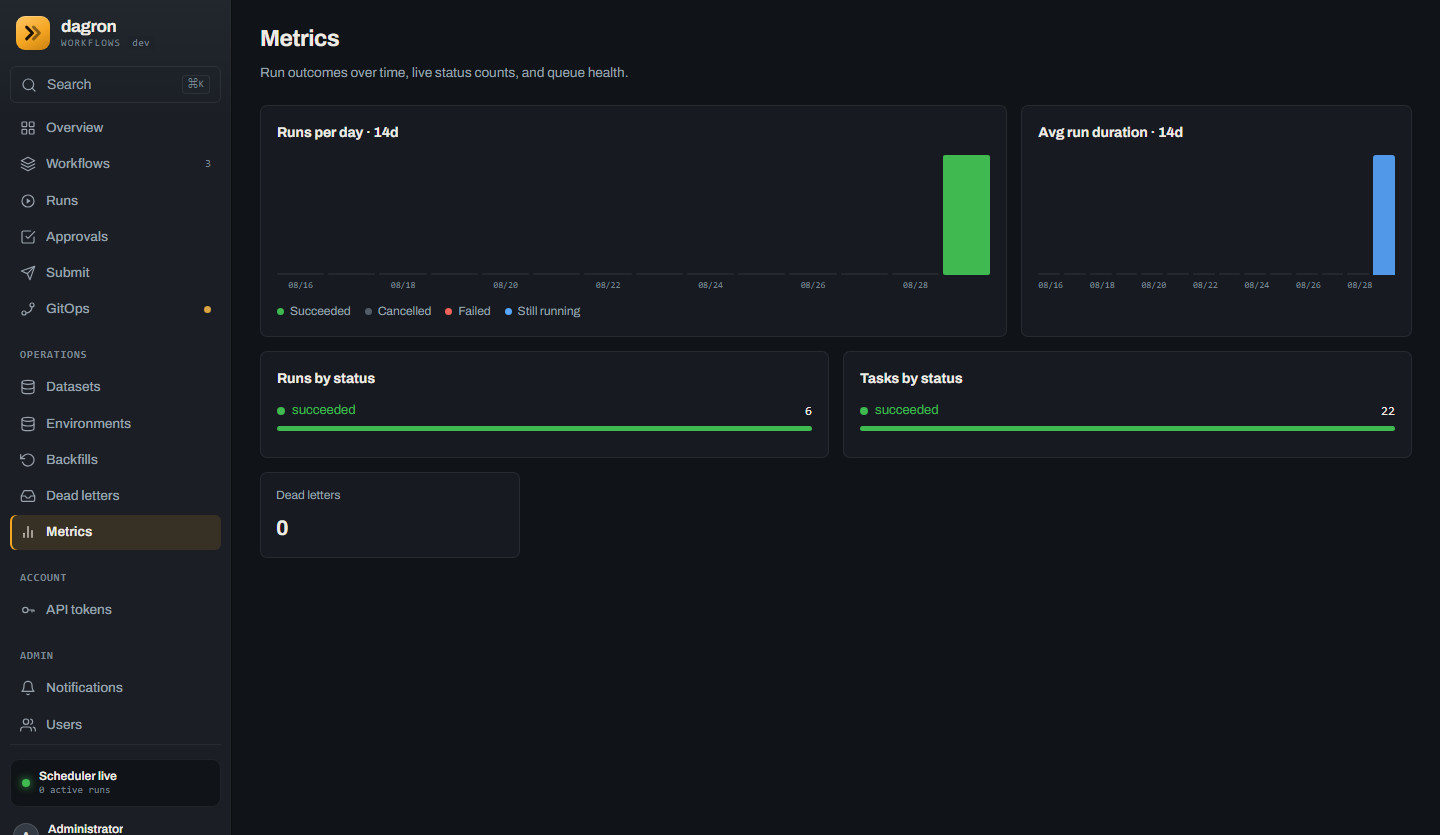
Task: Click the 08/28 label in Runs per day chart
Action: pos(915,286)
